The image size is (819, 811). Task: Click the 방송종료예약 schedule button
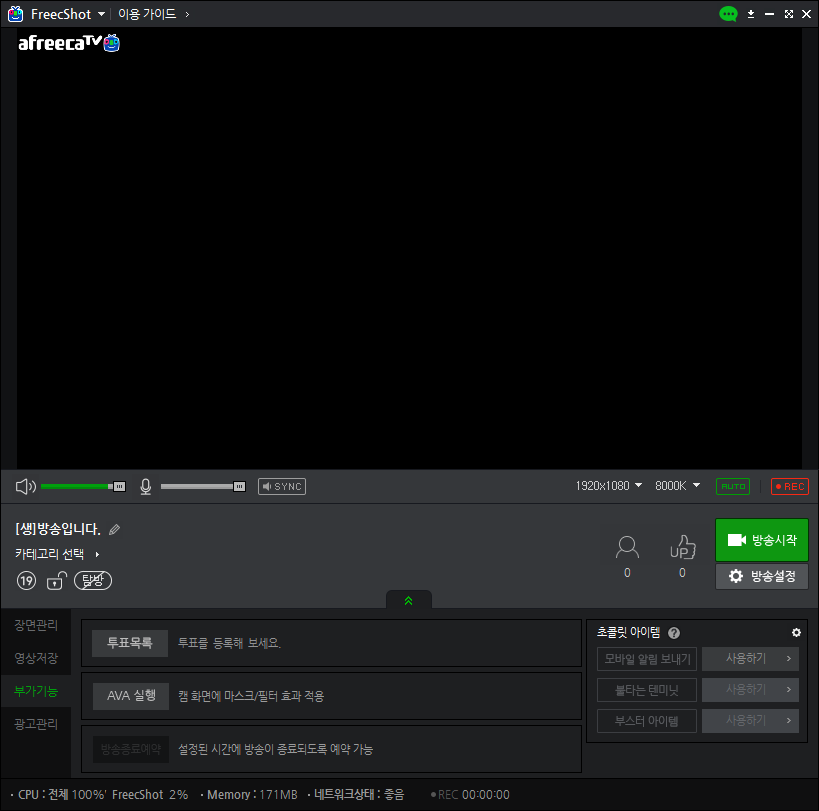click(x=131, y=749)
